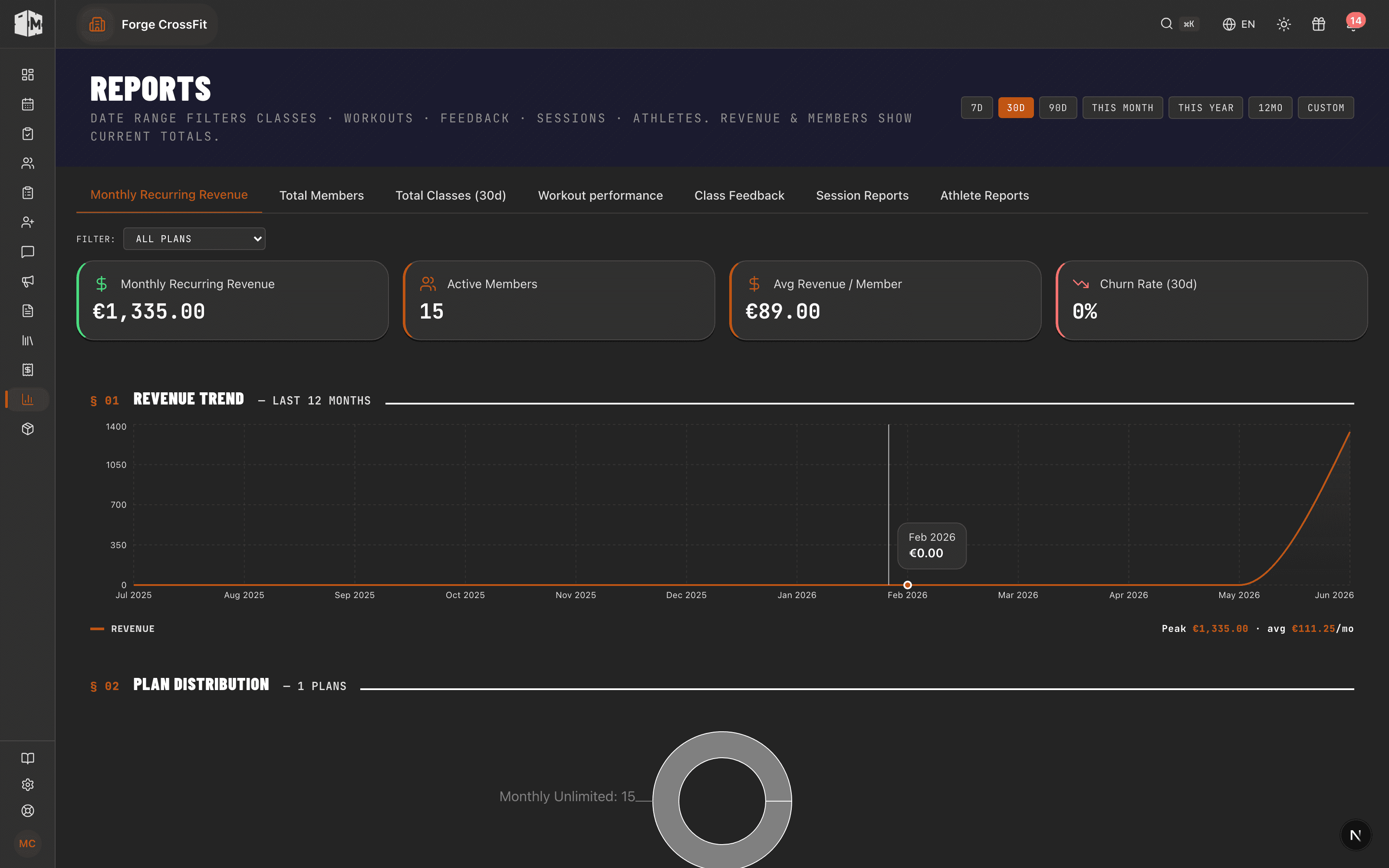
Task: Click the Monthly Recurring Revenue €1,335.00 card
Action: pyautogui.click(x=233, y=300)
